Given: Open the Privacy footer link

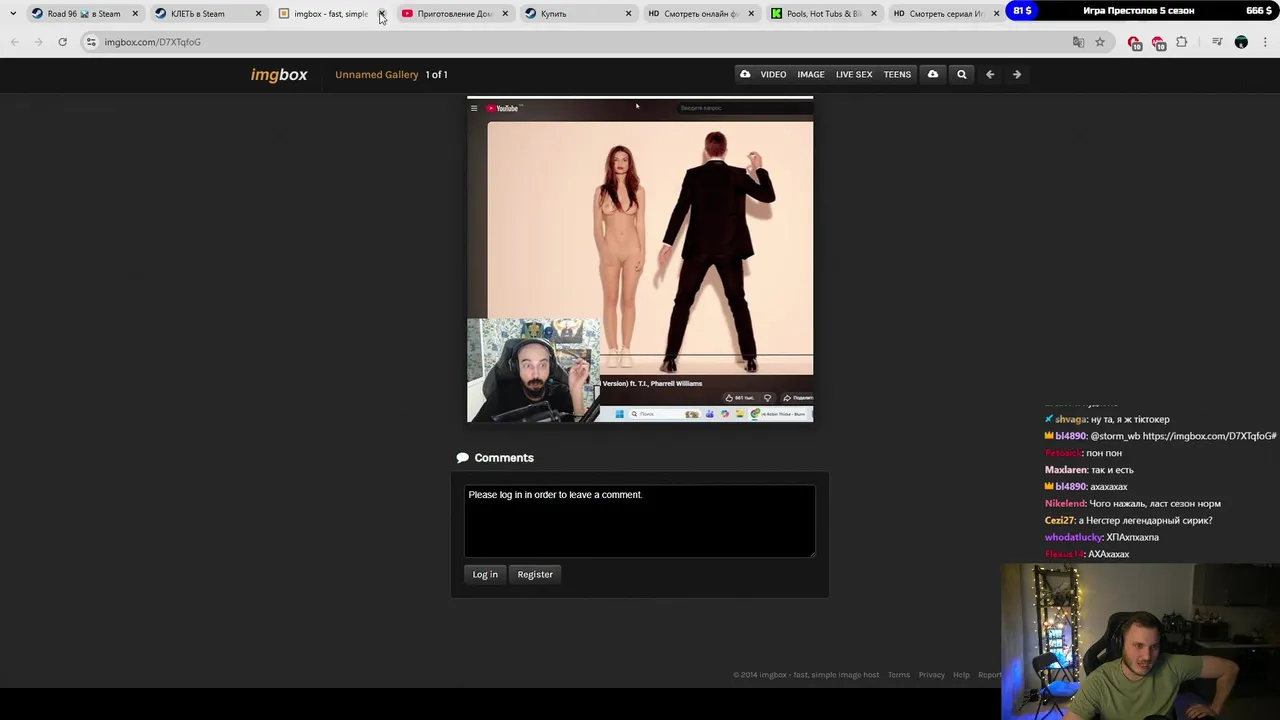Looking at the screenshot, I should [x=932, y=675].
